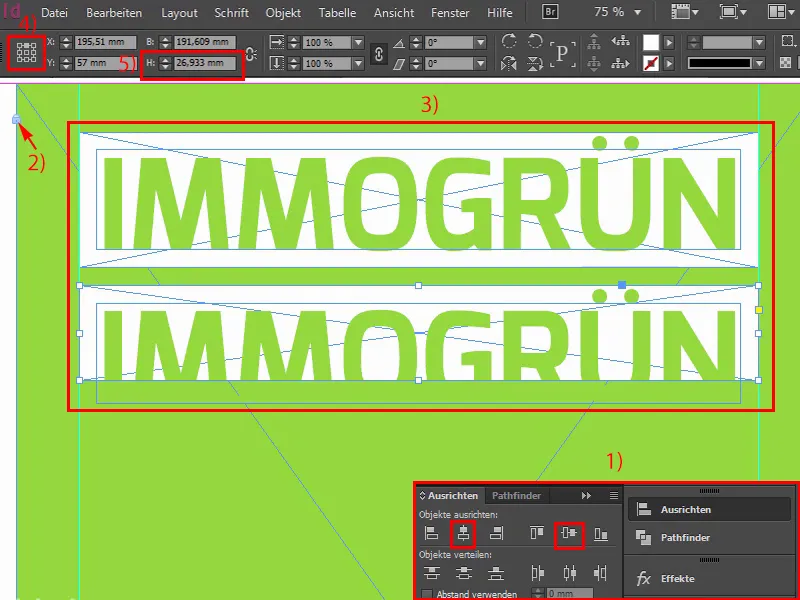The height and width of the screenshot is (600, 800).
Task: Click the white fill color swatch
Action: [x=651, y=42]
